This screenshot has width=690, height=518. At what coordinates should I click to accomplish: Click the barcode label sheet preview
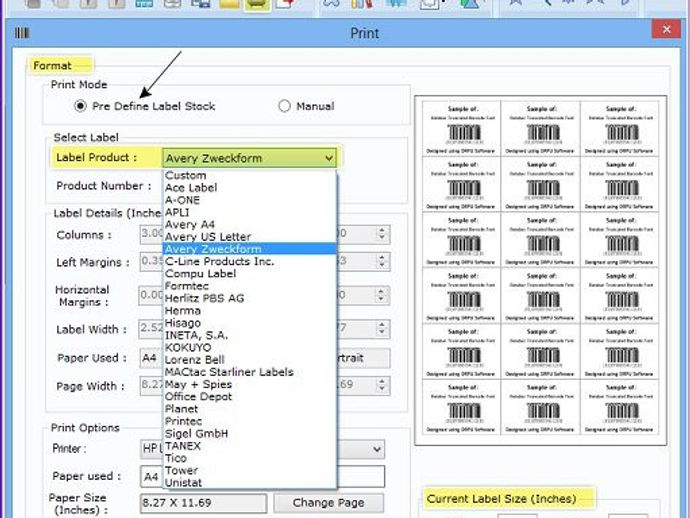click(x=540, y=270)
